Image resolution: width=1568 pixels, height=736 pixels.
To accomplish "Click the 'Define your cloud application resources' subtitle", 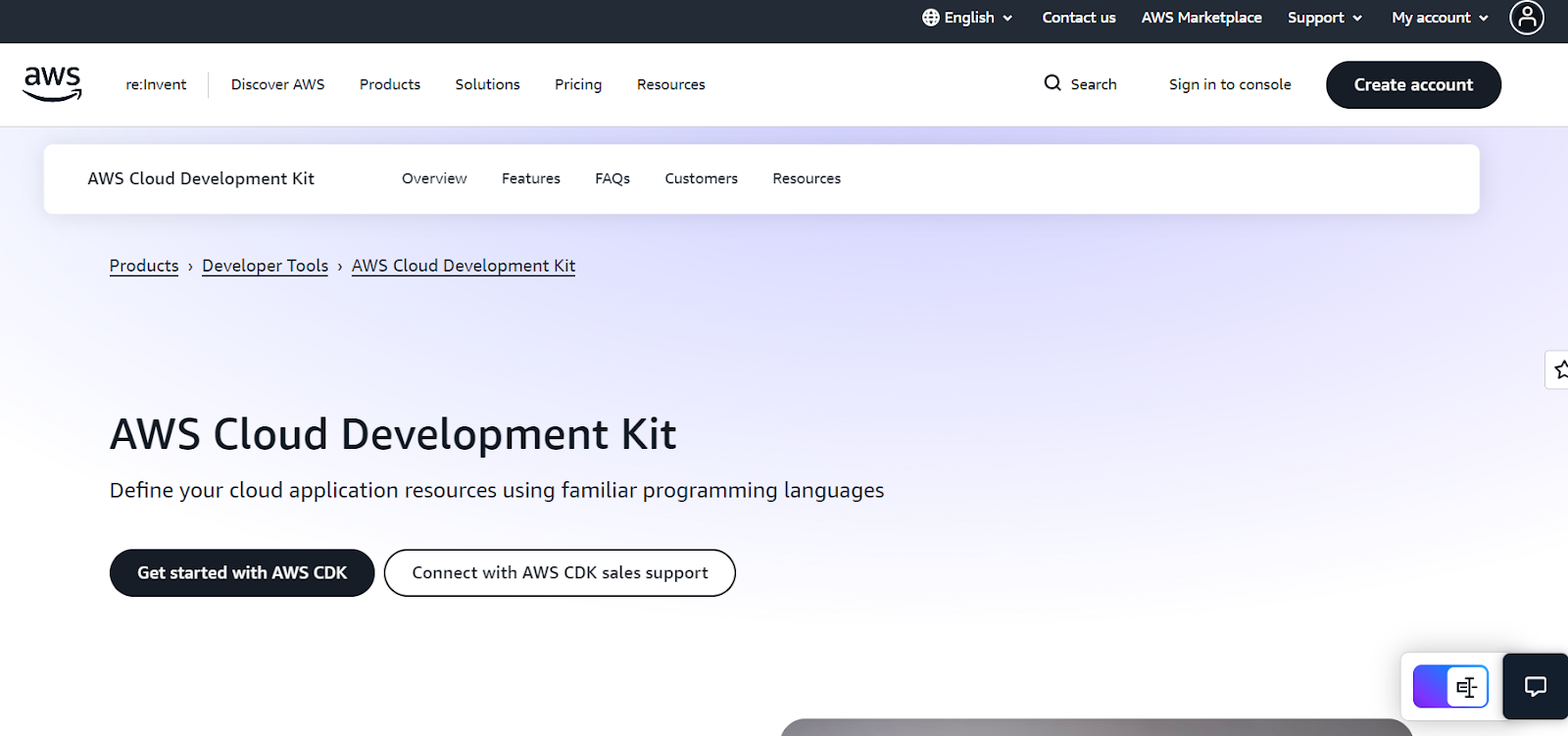I will pyautogui.click(x=497, y=490).
